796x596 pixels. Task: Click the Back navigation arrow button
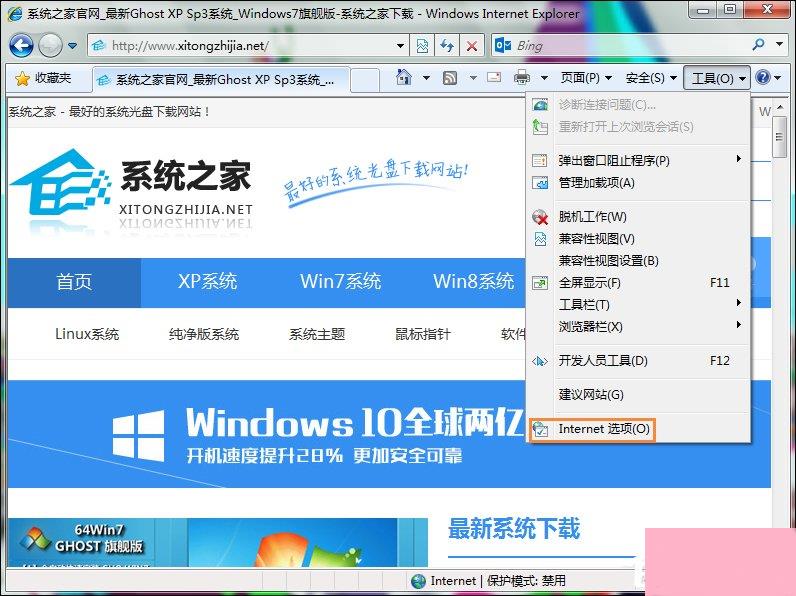22,46
